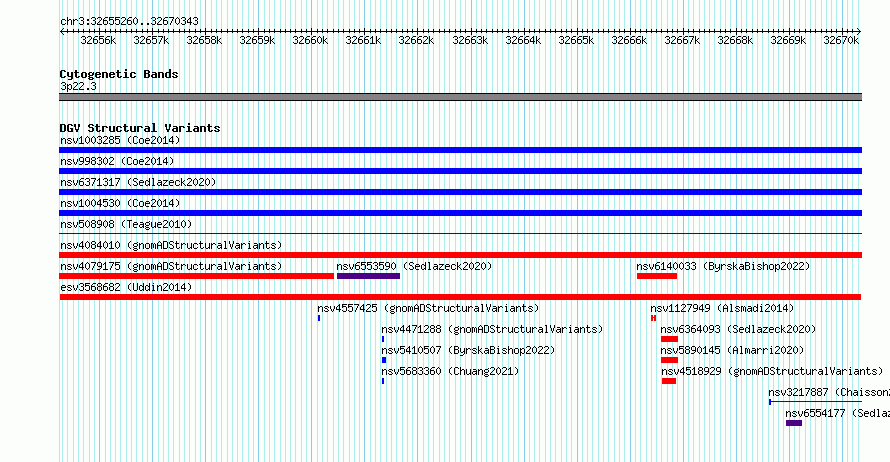Open nsv3217887 (Chaisson) label
The height and width of the screenshot is (462, 890).
tap(829, 392)
